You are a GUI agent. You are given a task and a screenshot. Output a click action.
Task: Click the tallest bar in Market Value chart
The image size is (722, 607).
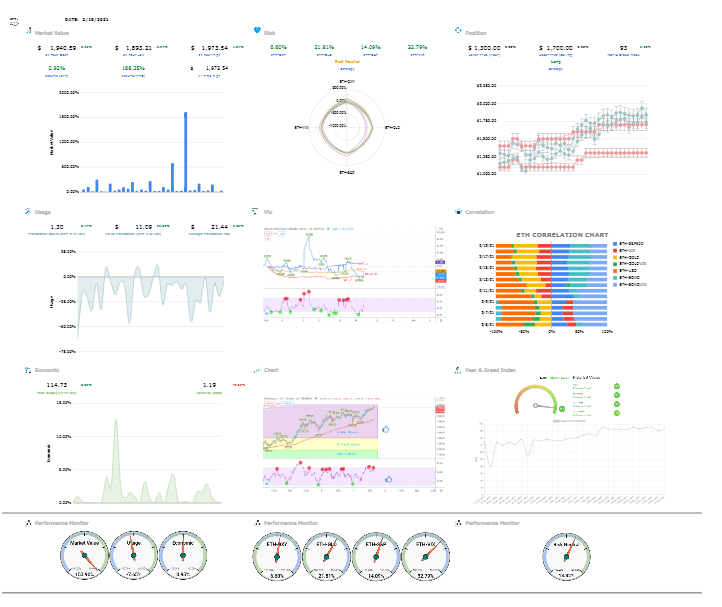coord(186,152)
